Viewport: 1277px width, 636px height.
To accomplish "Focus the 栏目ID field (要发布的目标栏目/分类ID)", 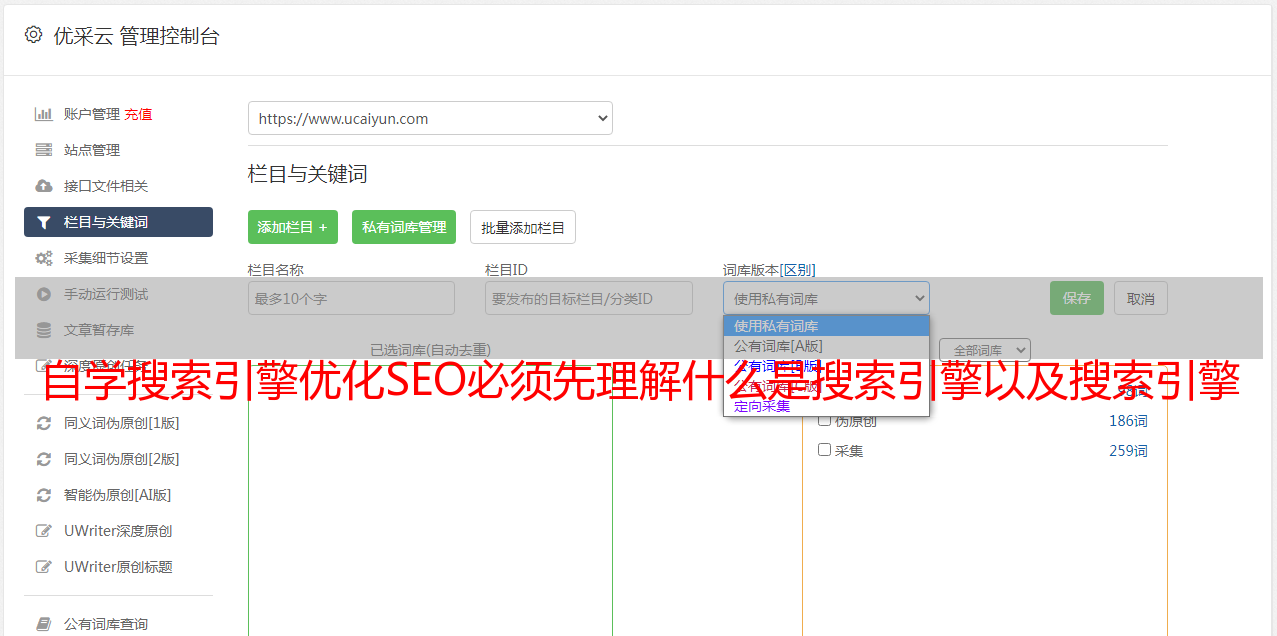I will (x=589, y=298).
